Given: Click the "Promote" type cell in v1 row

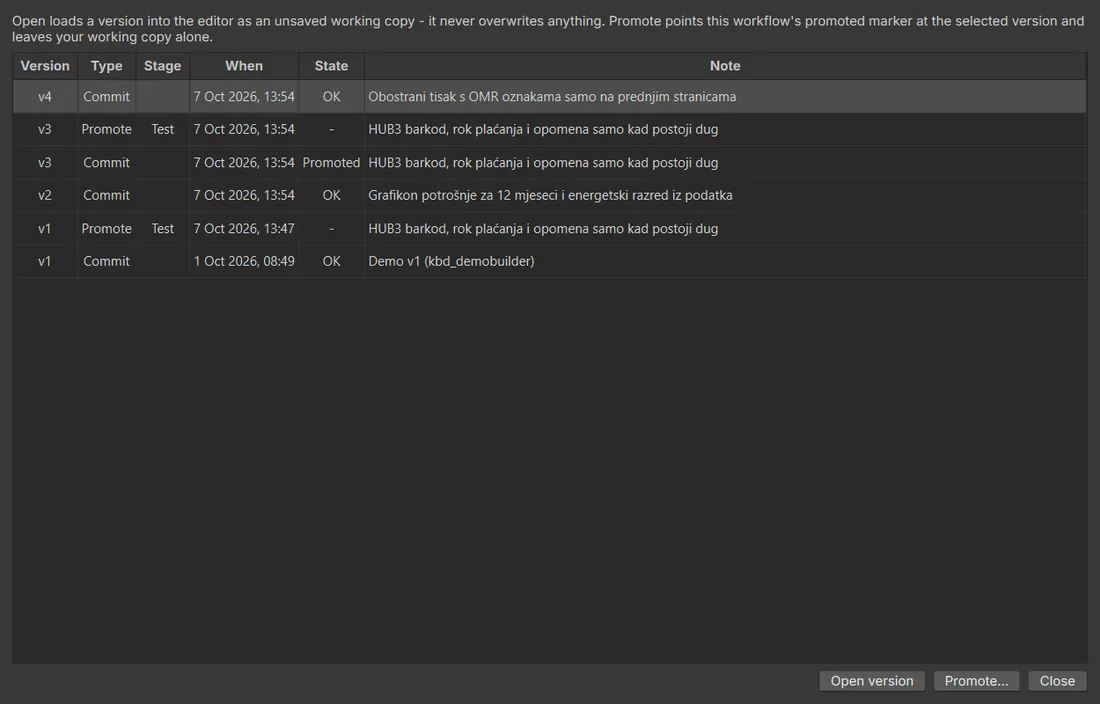Looking at the screenshot, I should (x=107, y=229).
